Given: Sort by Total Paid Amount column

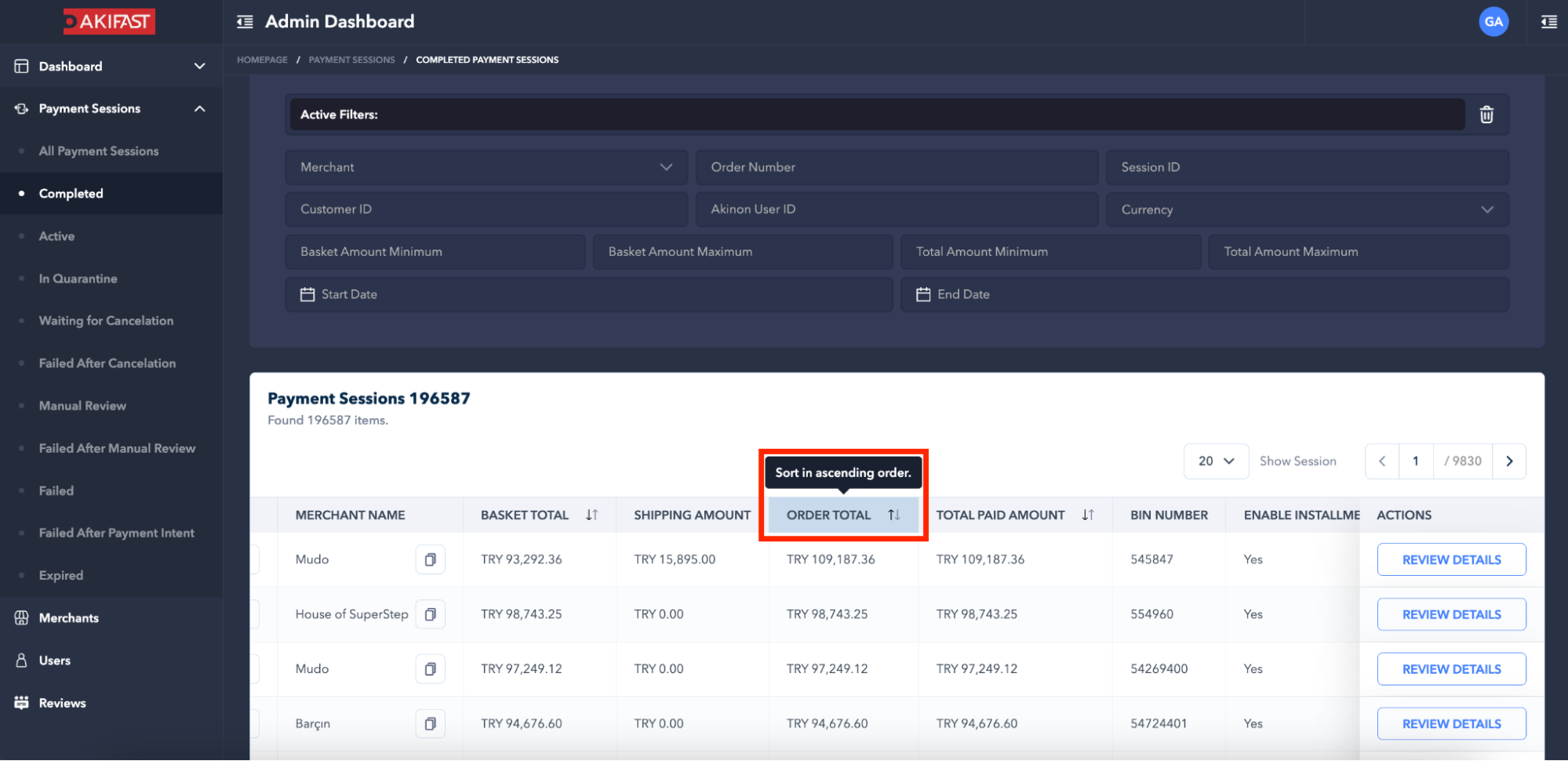Looking at the screenshot, I should [x=1087, y=515].
